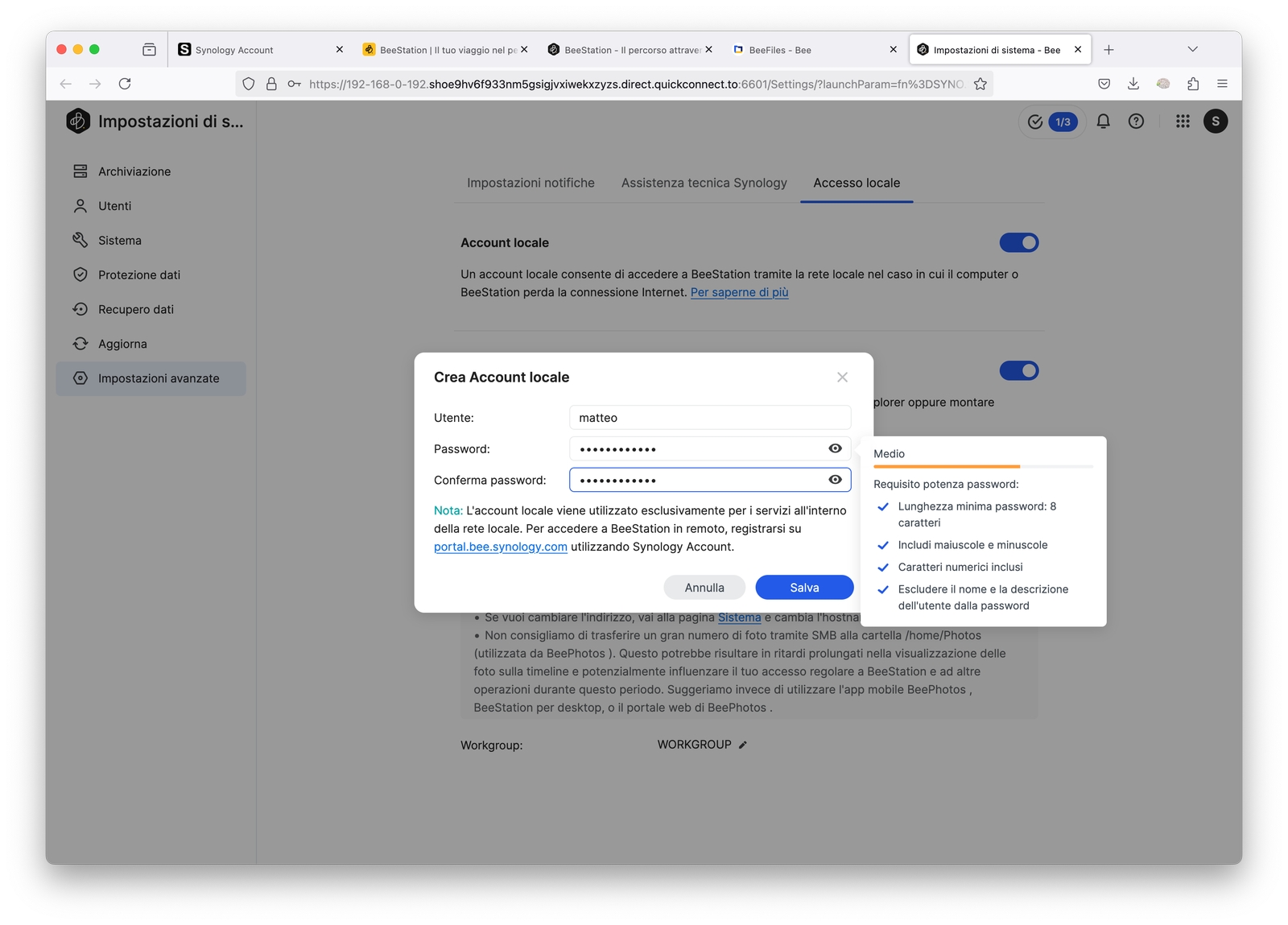
Task: Click the Annulla button
Action: pyautogui.click(x=704, y=588)
